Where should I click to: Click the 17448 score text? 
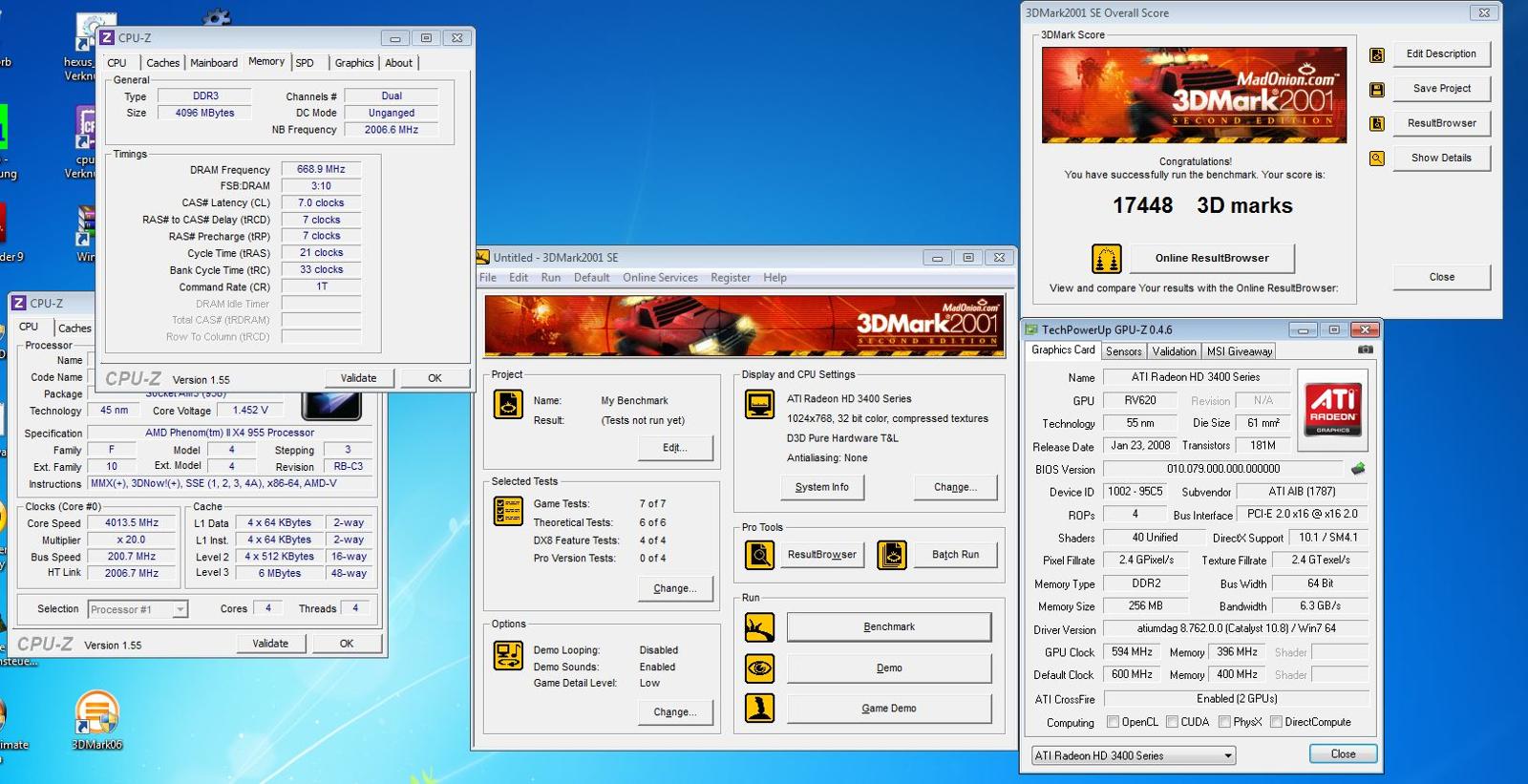point(1142,205)
